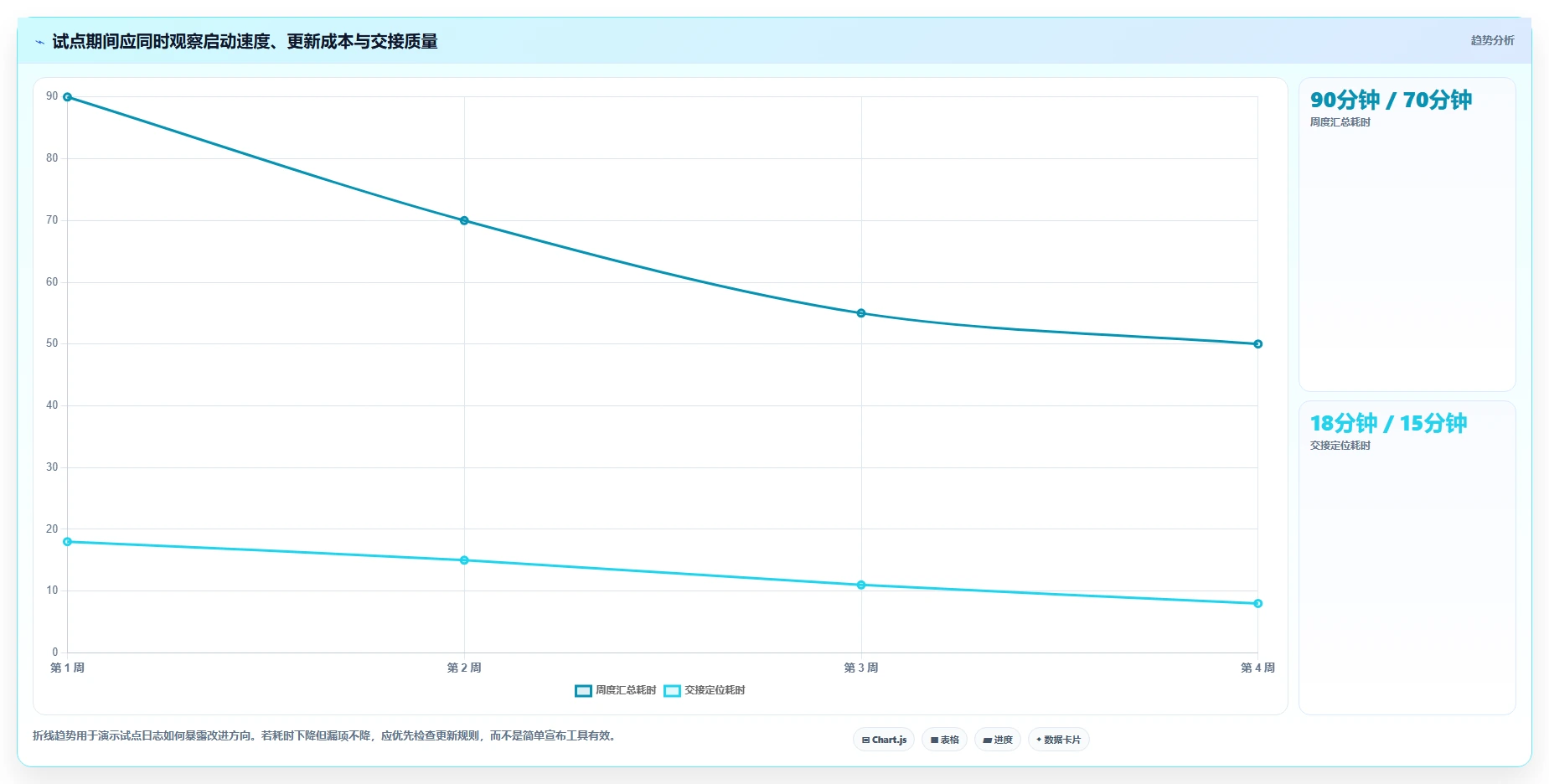Click the footer note starting 折线趋势用于演示
The image size is (1549, 784).
point(326,736)
